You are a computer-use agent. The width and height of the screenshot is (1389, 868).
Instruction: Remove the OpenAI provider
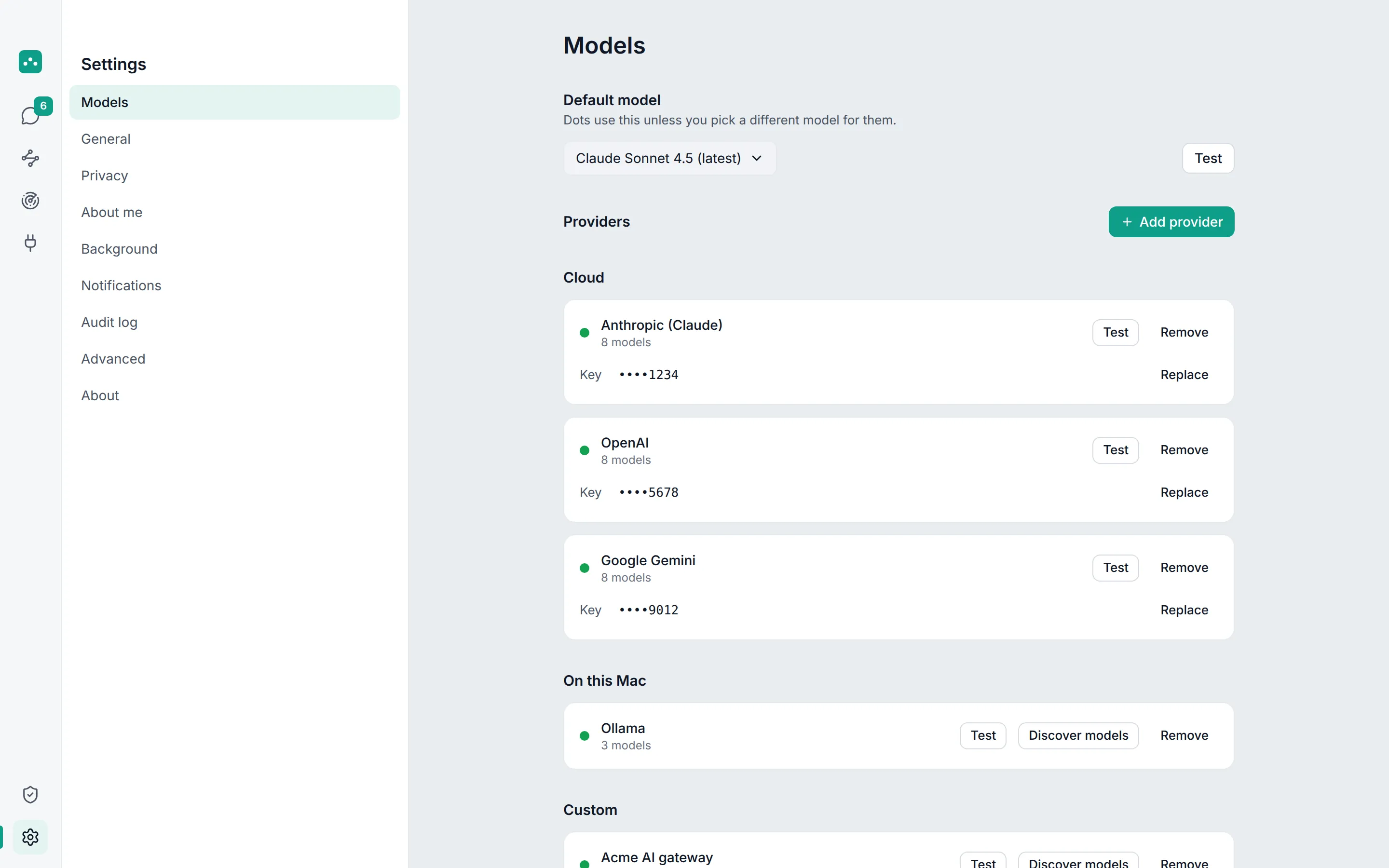(x=1184, y=450)
